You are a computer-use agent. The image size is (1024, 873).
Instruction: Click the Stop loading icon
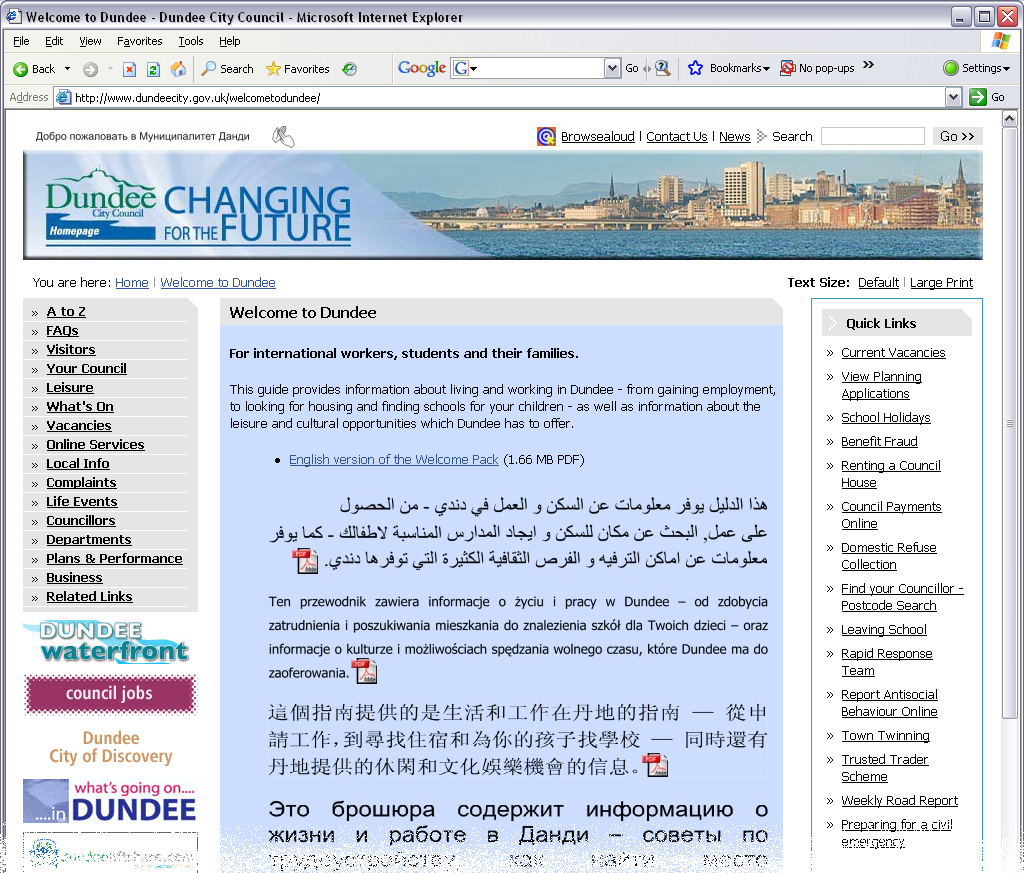click(x=129, y=69)
